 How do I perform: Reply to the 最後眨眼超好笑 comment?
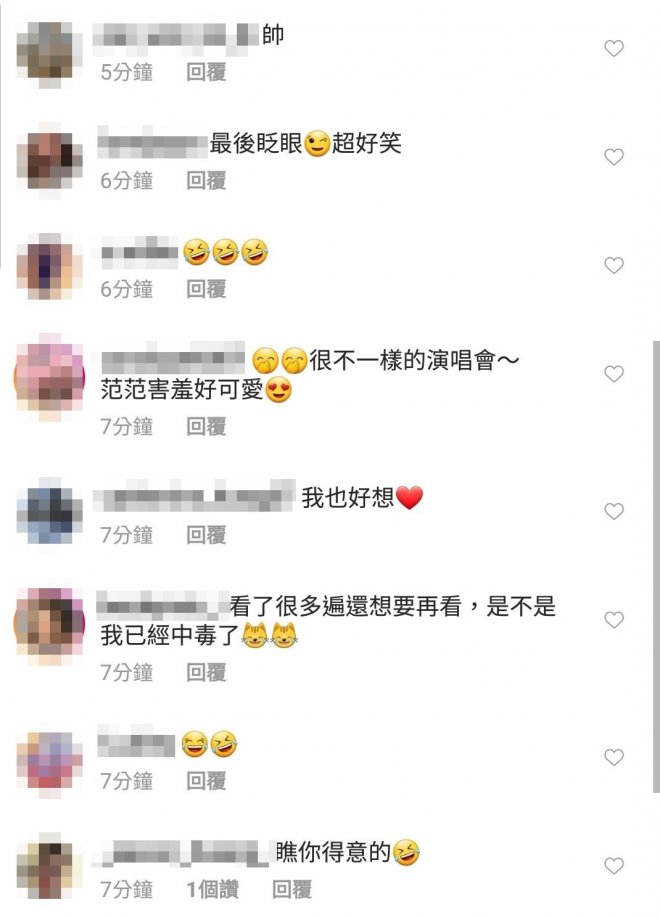tap(206, 181)
